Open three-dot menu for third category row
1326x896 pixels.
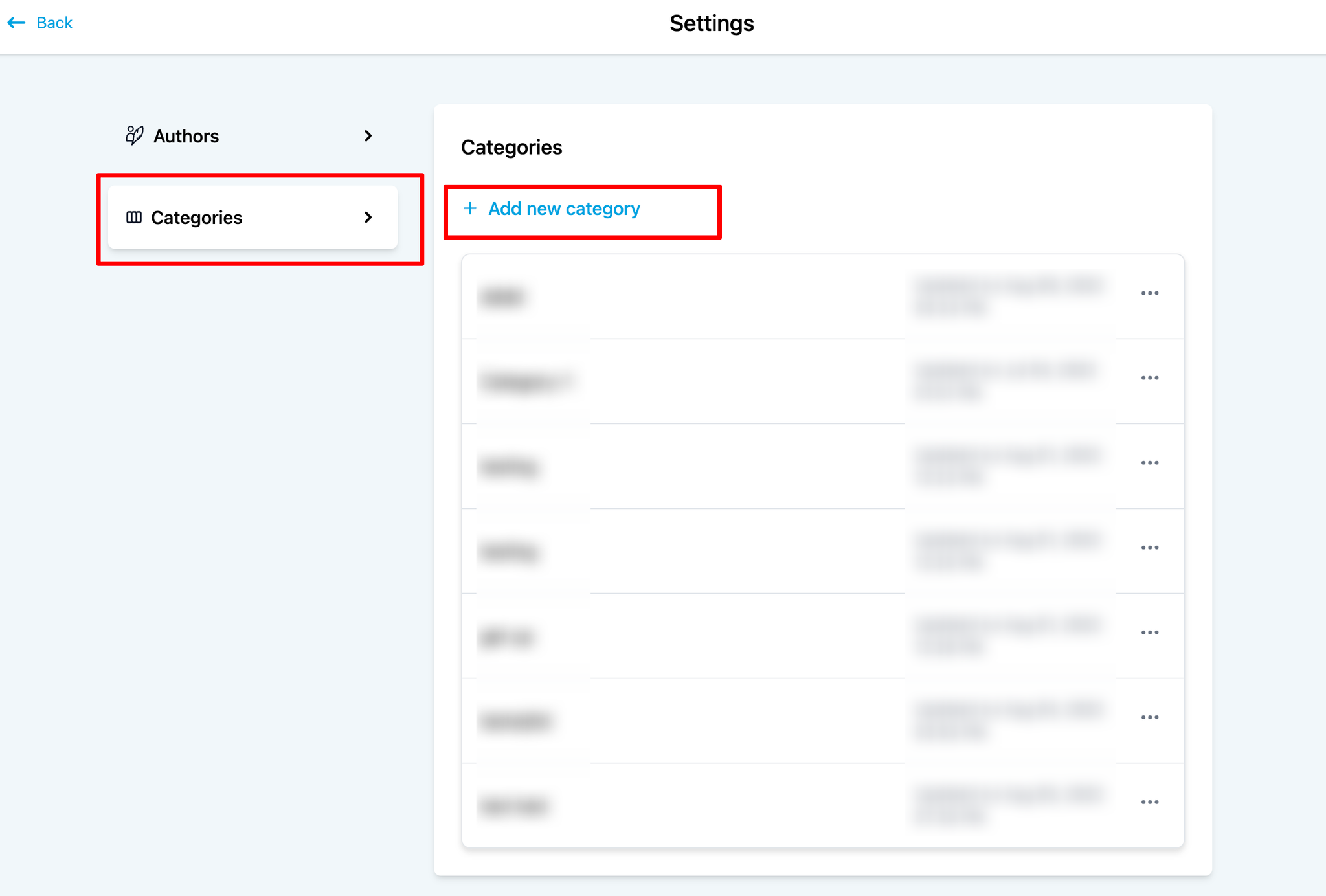point(1149,463)
